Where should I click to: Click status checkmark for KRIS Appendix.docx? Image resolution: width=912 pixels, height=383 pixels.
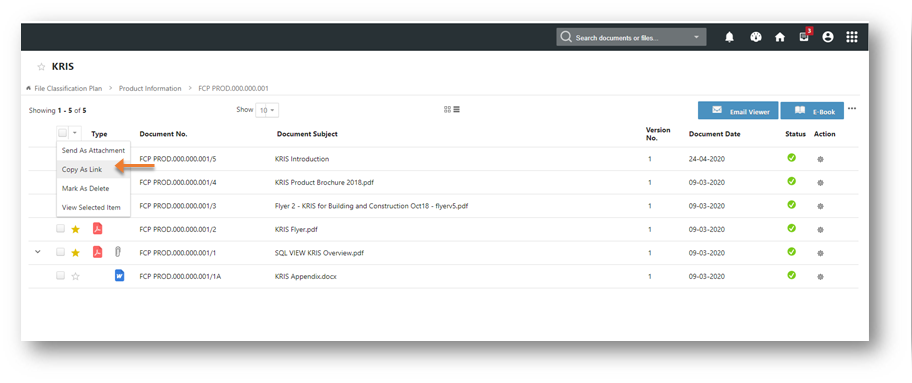click(791, 275)
